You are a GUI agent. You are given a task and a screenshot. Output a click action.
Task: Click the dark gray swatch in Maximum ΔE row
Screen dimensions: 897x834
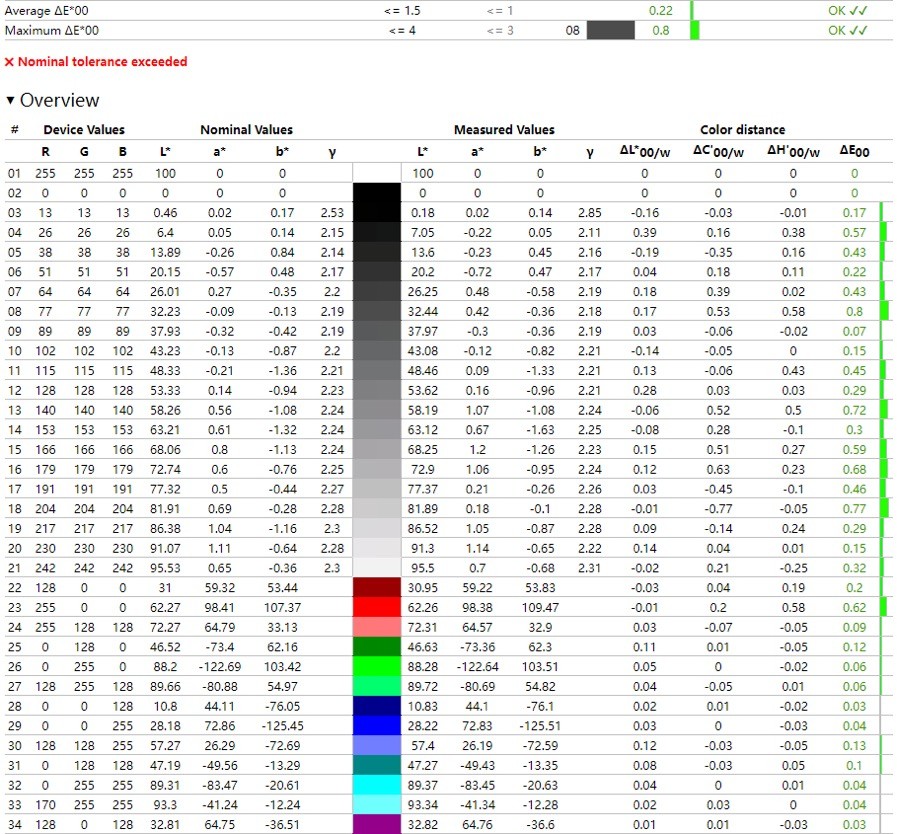click(x=610, y=30)
